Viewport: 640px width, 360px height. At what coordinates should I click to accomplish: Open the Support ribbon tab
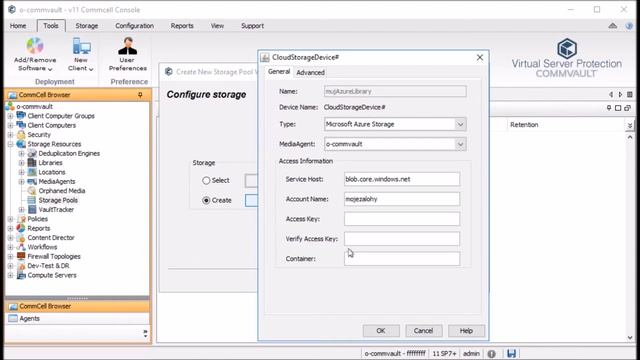pyautogui.click(x=252, y=26)
